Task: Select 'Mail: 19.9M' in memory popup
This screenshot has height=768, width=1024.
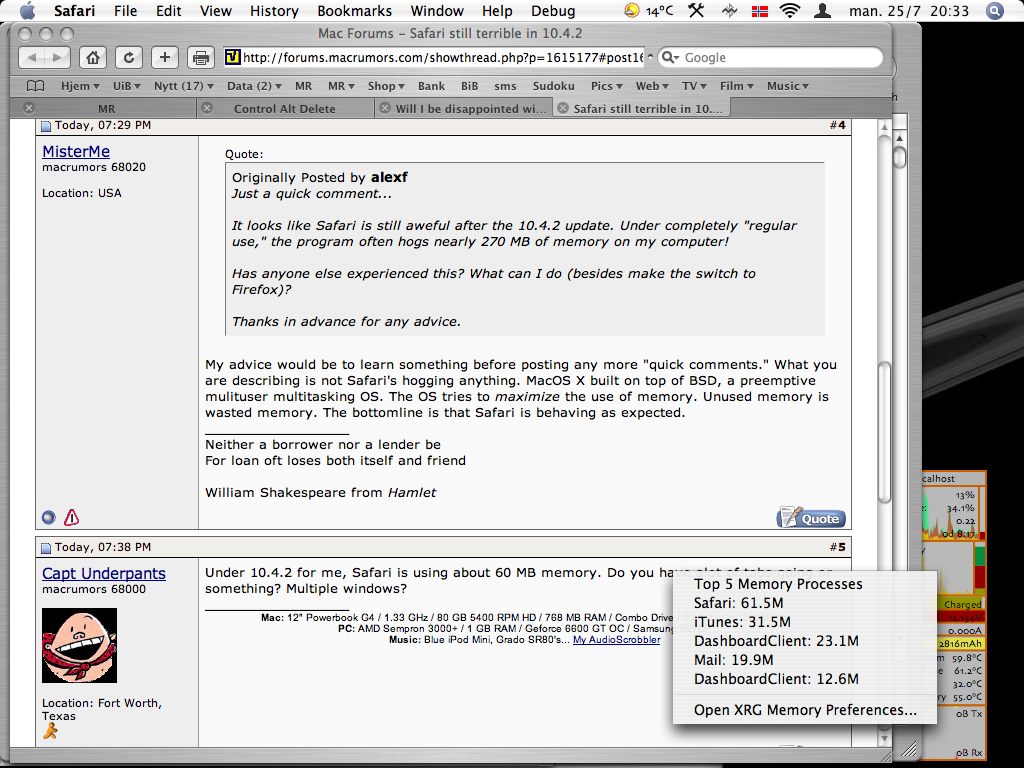Action: (x=805, y=660)
